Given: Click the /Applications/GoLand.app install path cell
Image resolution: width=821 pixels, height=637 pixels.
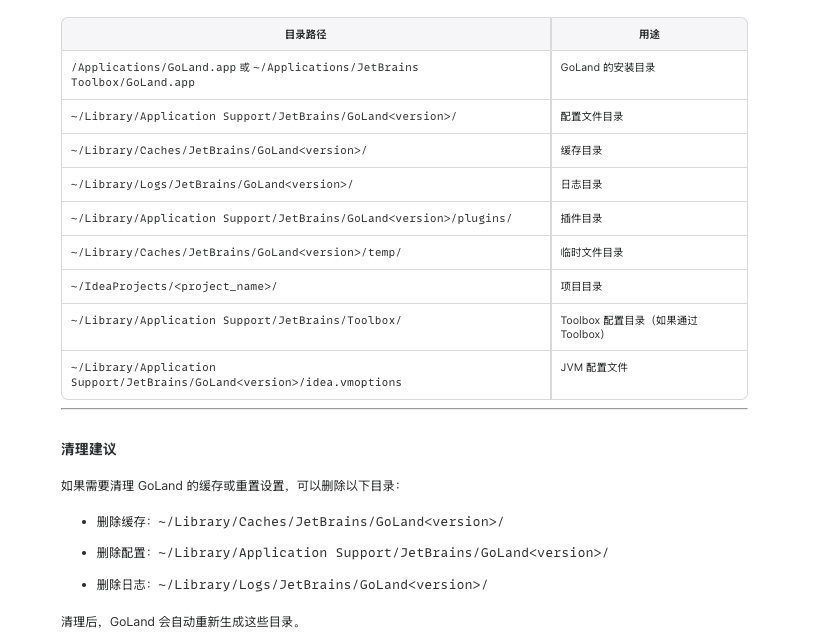Looking at the screenshot, I should [306, 75].
